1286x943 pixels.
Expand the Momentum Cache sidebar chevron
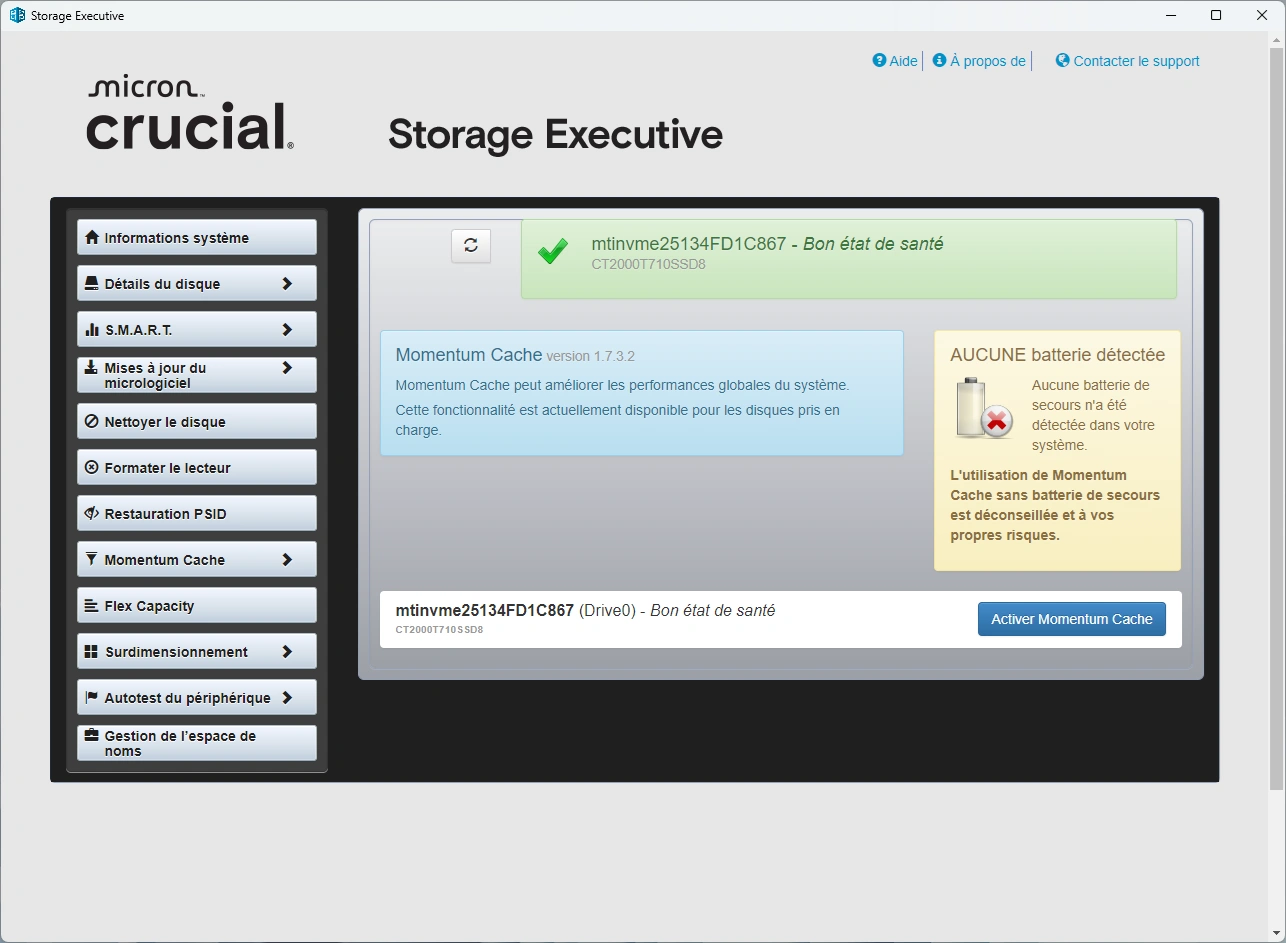point(287,560)
